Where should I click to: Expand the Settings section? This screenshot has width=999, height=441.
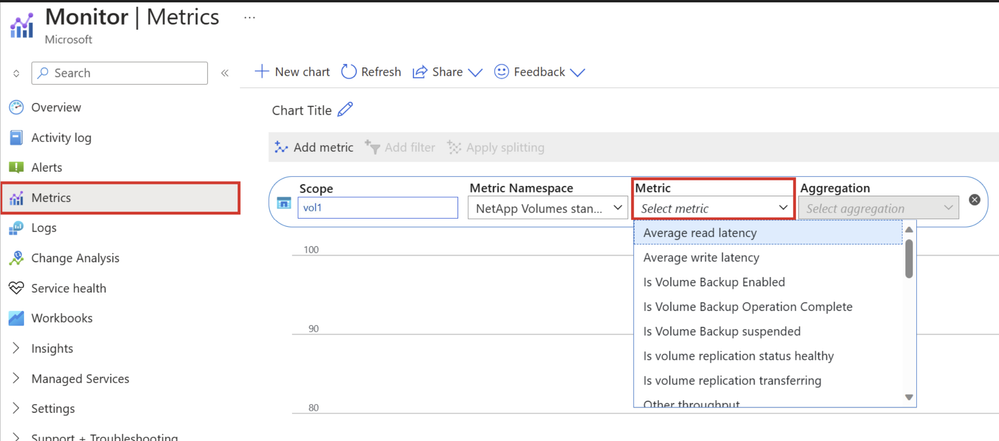tap(17, 408)
